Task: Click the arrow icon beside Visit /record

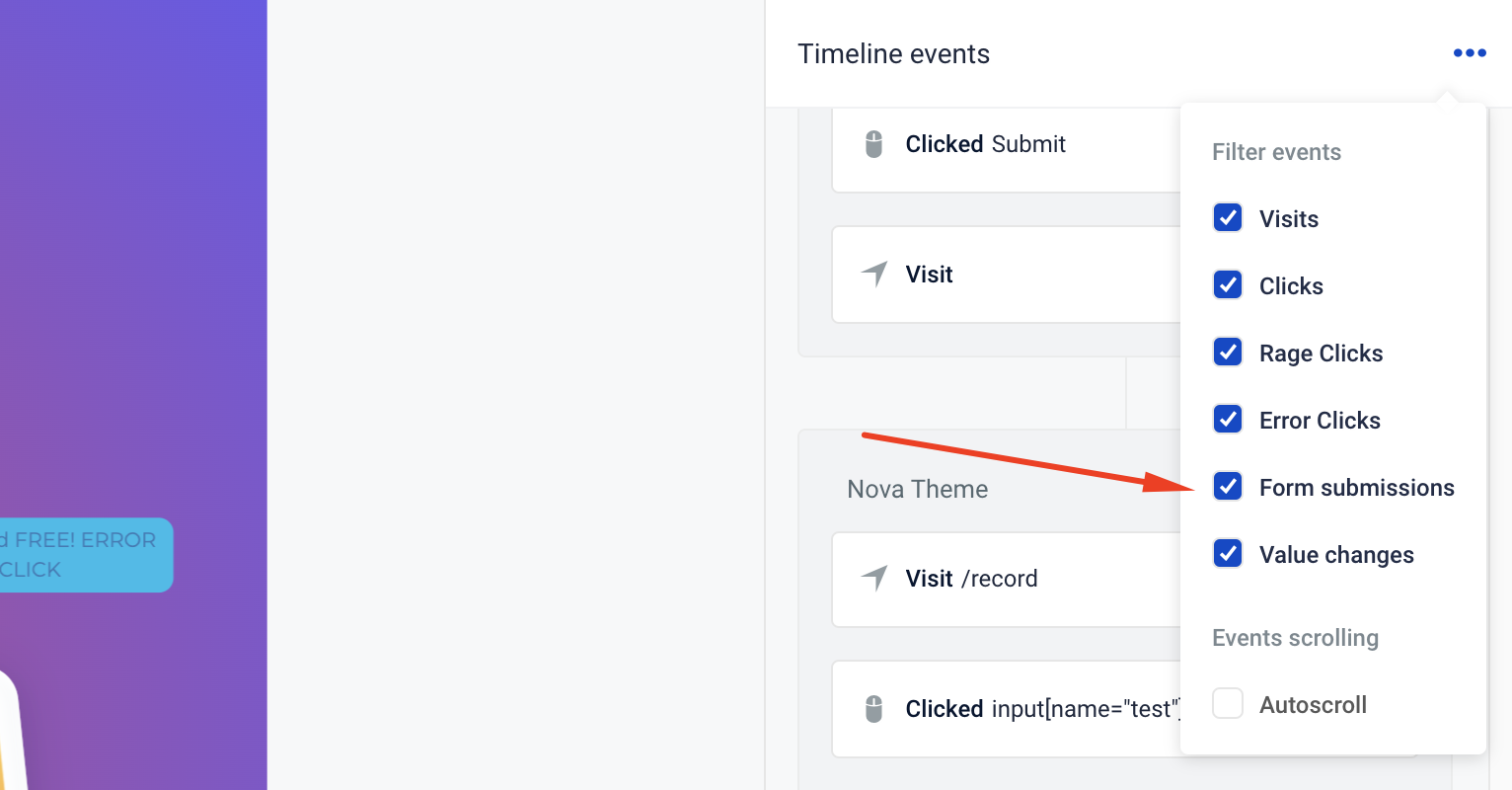Action: pyautogui.click(x=874, y=578)
